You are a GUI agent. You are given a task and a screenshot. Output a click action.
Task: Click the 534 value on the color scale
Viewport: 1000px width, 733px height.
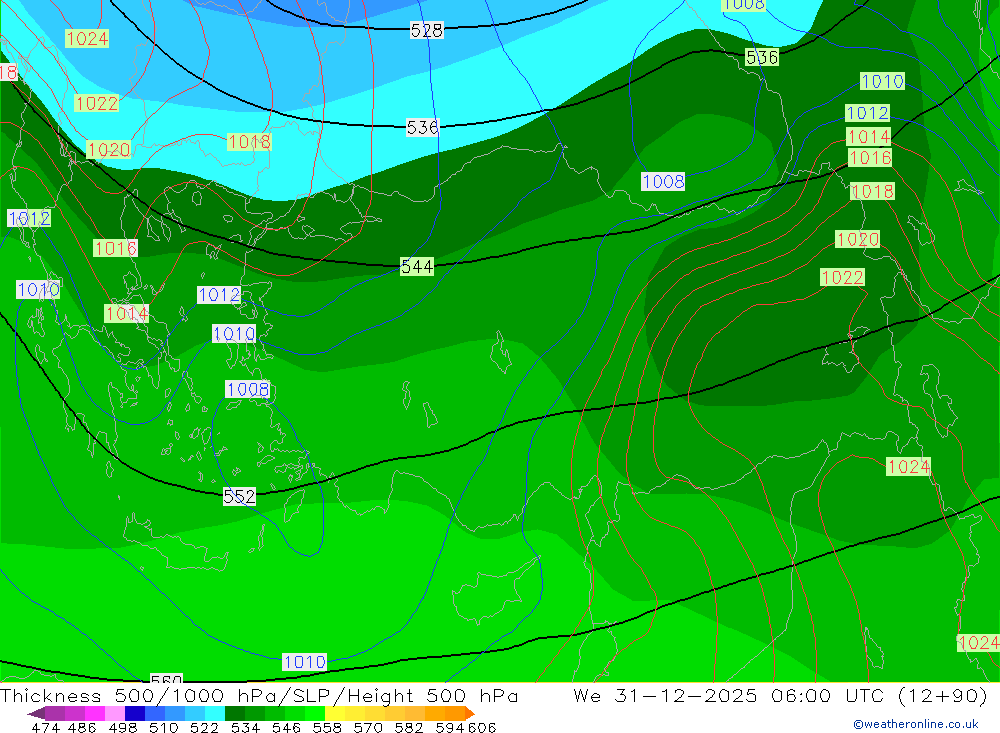245,727
